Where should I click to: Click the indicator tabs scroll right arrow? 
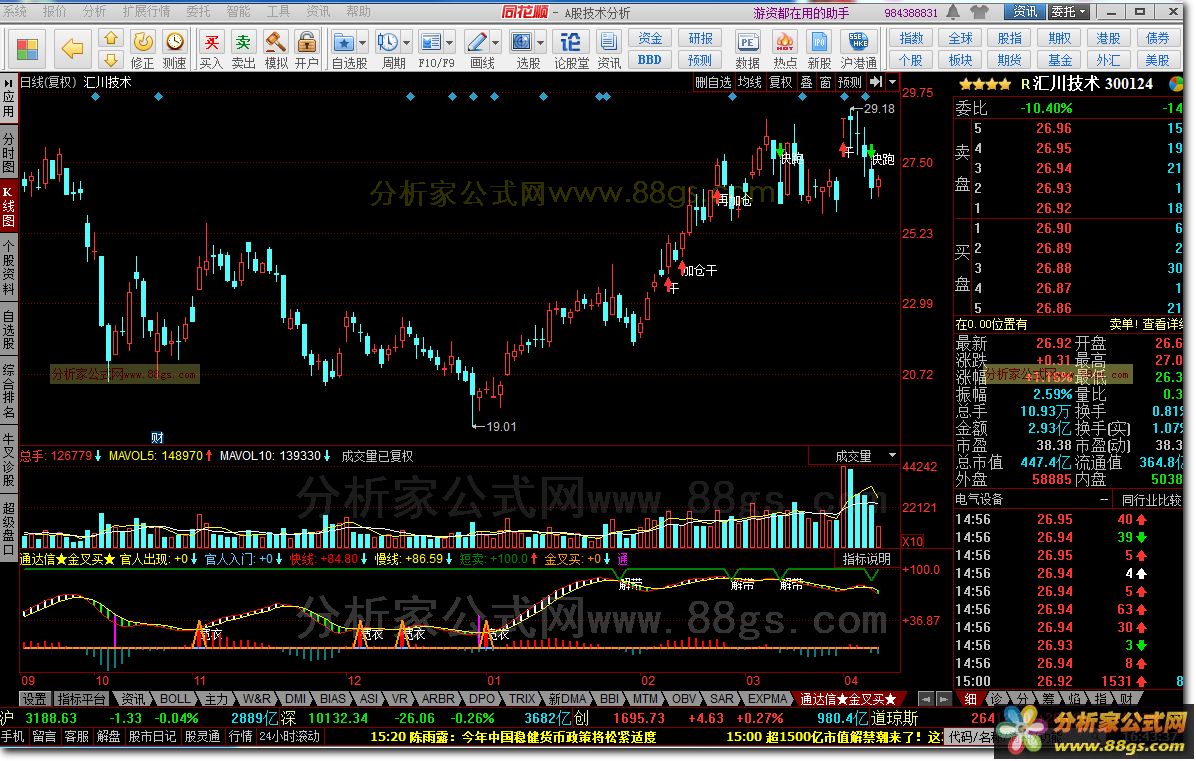point(944,698)
